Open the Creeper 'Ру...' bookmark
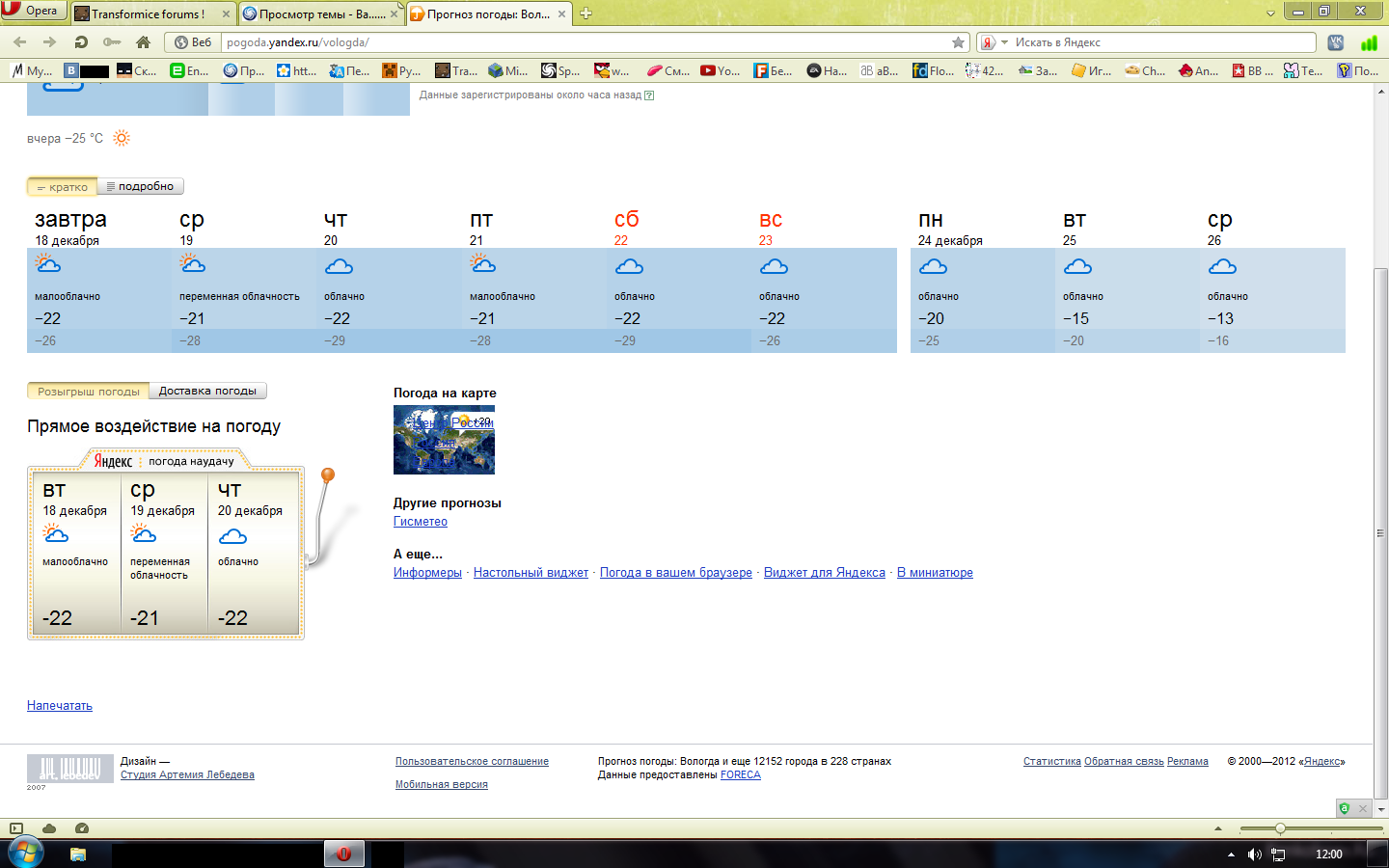This screenshot has height=868, width=1389. (x=401, y=70)
